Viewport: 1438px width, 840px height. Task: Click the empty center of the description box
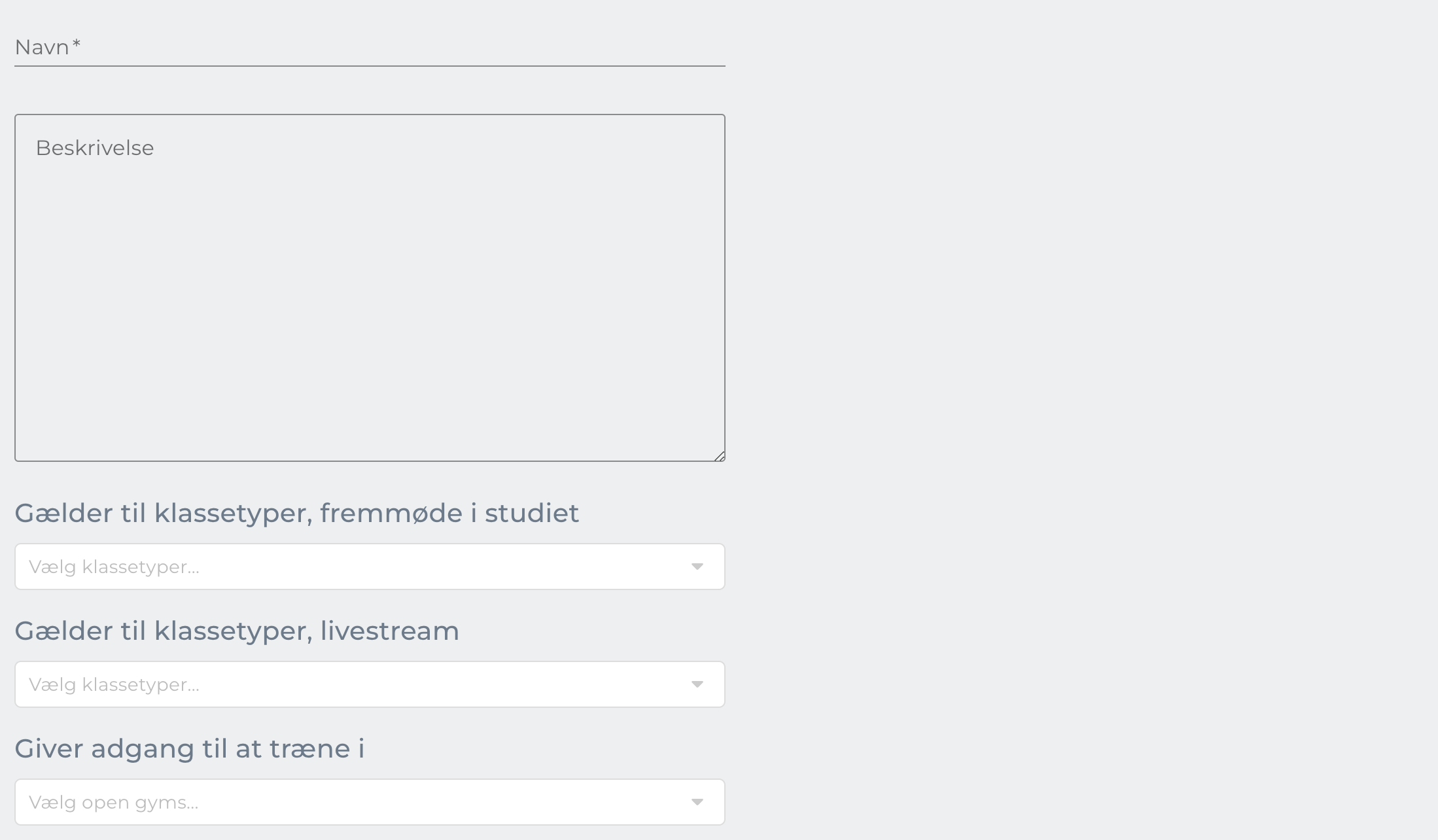pos(370,288)
